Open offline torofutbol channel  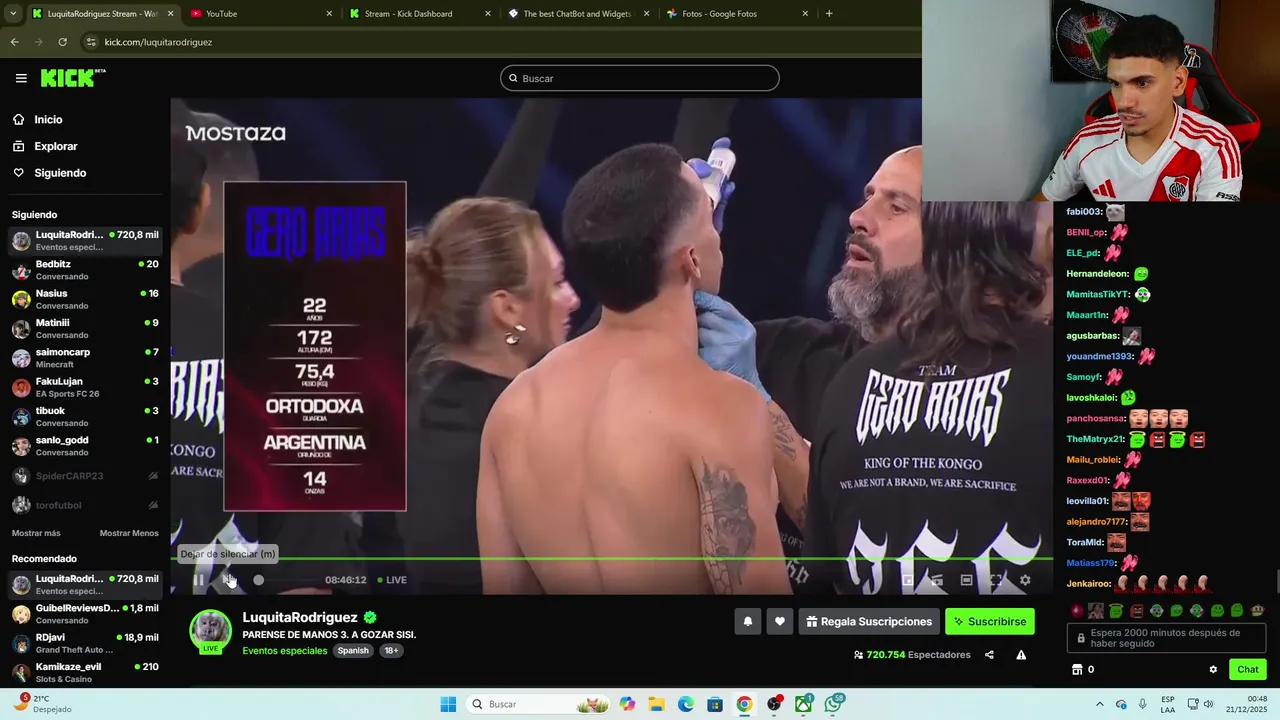coord(85,505)
